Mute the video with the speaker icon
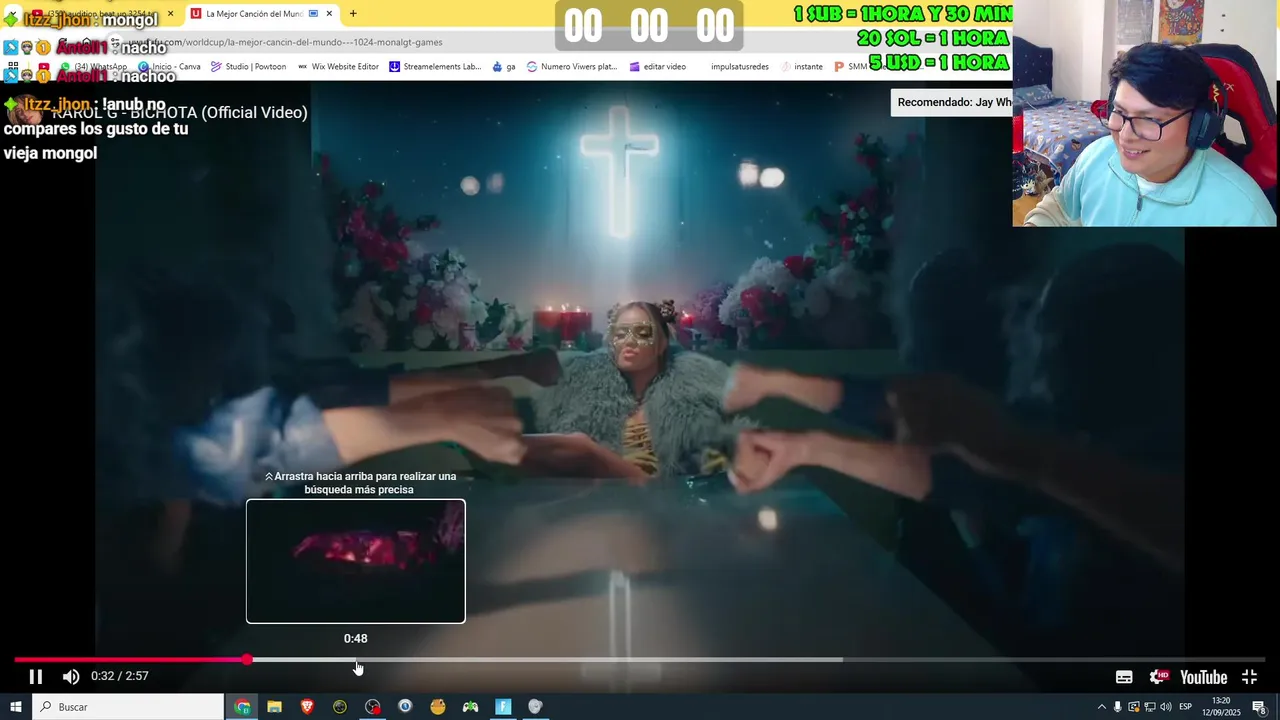 click(x=71, y=677)
